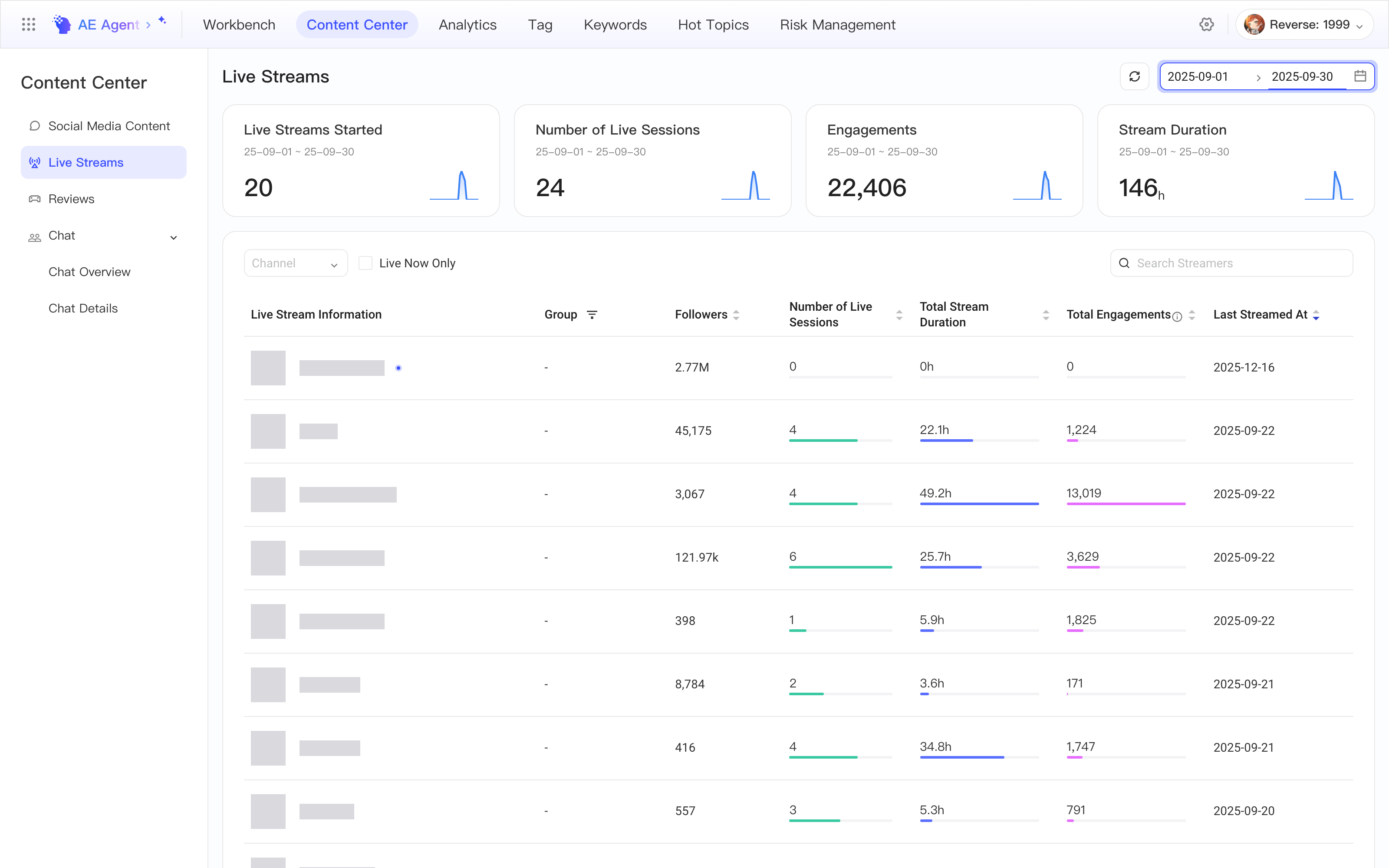This screenshot has width=1389, height=868.
Task: Open the Stream Duration 146h card
Action: coord(1236,160)
